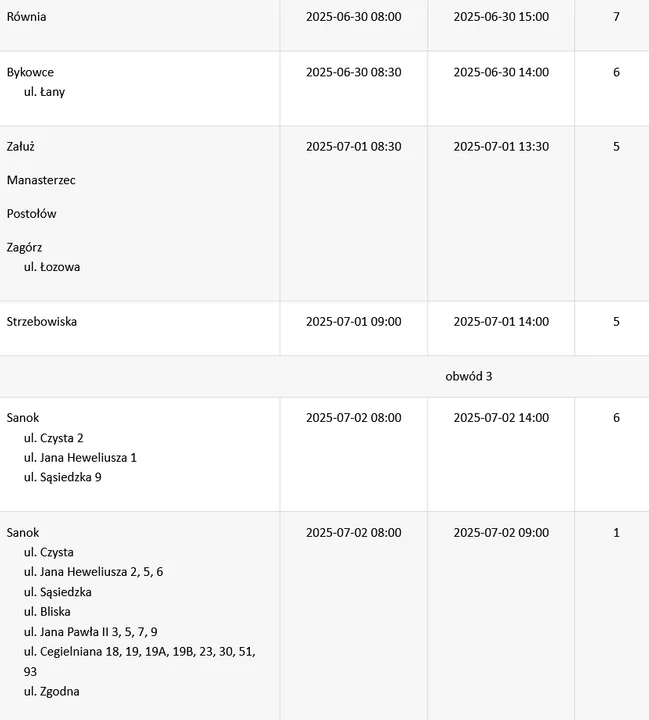Select start date 2025-07-01 09:00
The width and height of the screenshot is (649, 720).
354,321
